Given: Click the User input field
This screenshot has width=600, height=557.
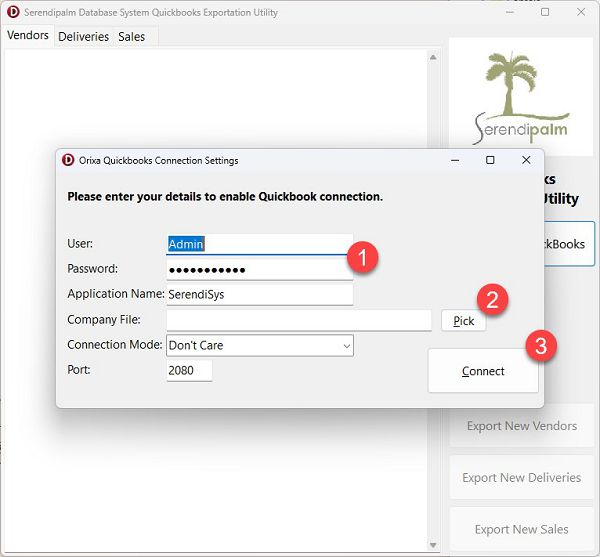Looking at the screenshot, I should (259, 244).
